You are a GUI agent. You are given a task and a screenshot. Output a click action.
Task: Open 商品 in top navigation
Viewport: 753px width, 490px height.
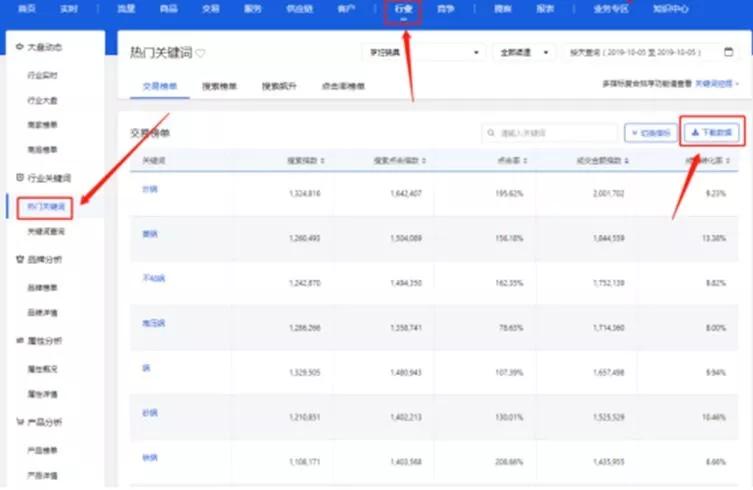[169, 9]
